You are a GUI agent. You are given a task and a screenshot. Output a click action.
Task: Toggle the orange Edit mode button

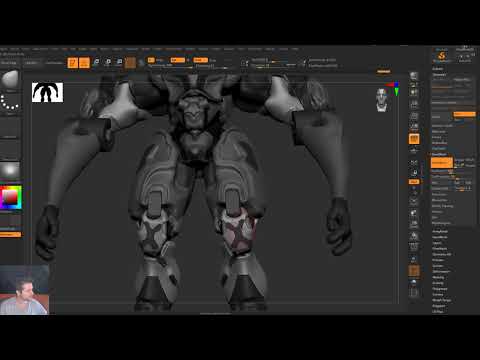click(73, 63)
